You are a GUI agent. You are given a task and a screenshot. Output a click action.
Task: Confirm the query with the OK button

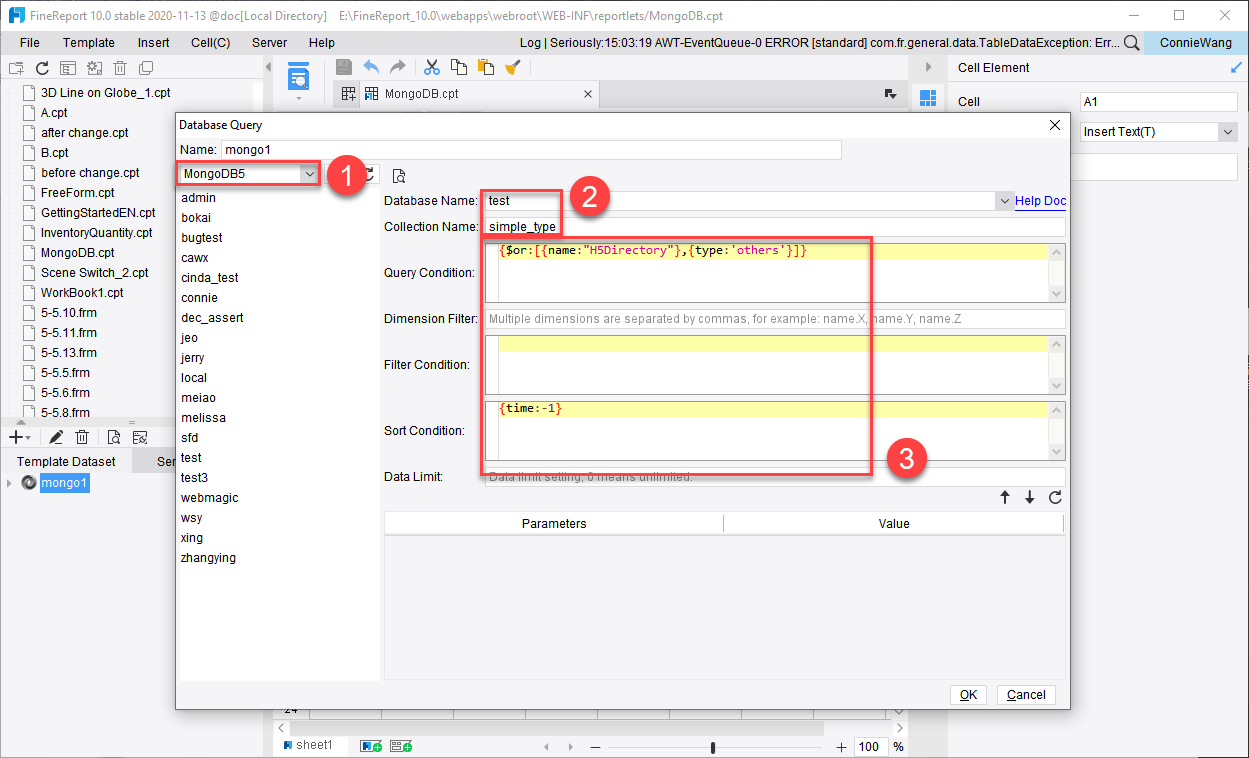tap(967, 694)
